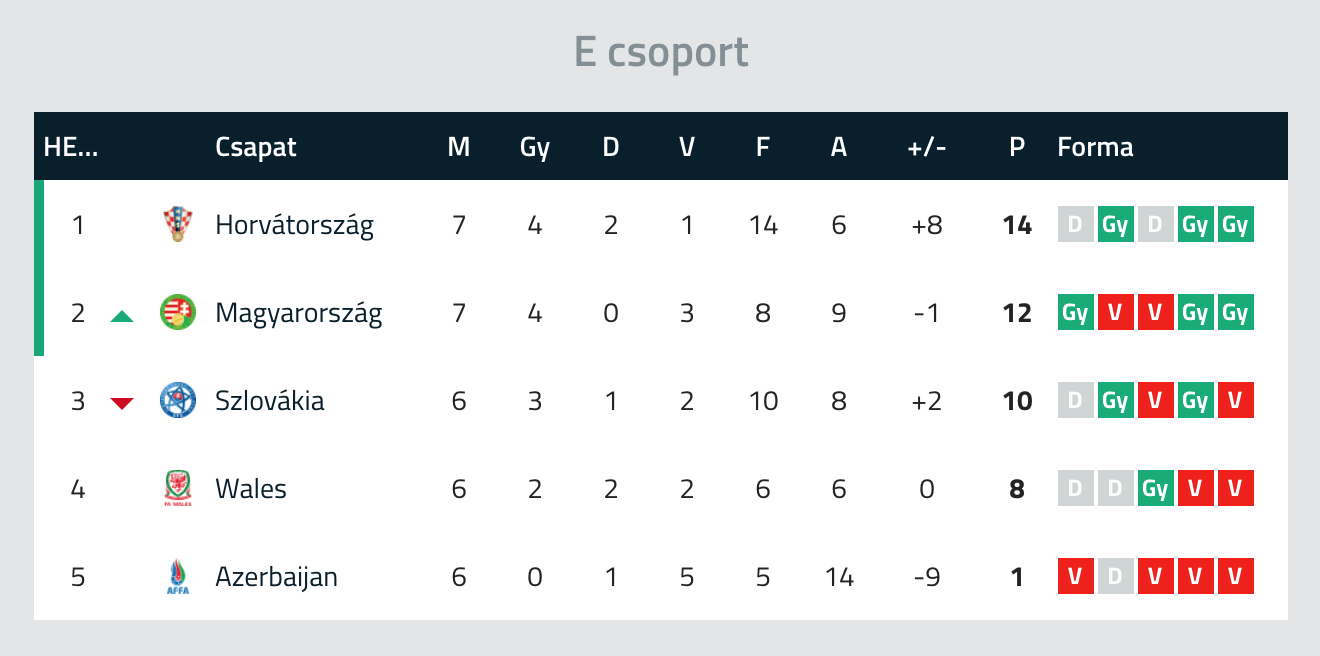This screenshot has height=656, width=1320.
Task: Click the Wales FA crest icon
Action: 175,489
